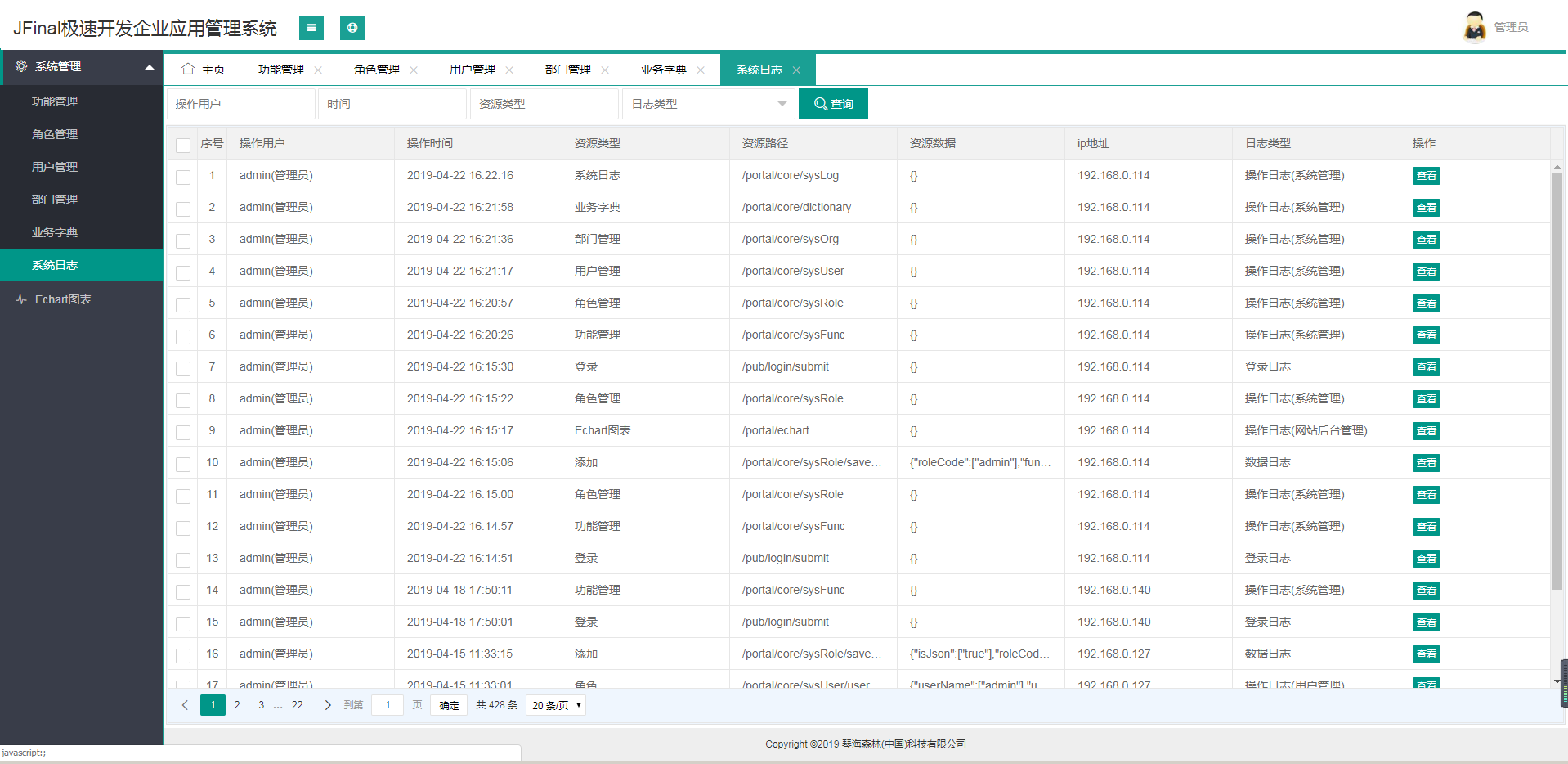Click current page 1 in pagination
Screen dimensions: 1568x764
pos(213,705)
